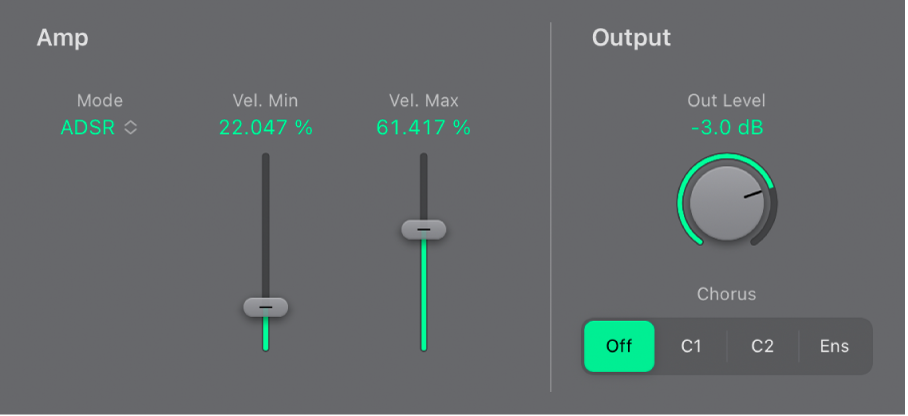Screen dimensions: 908x416
Task: Click the Vel. Max slider handle
Action: tap(424, 230)
